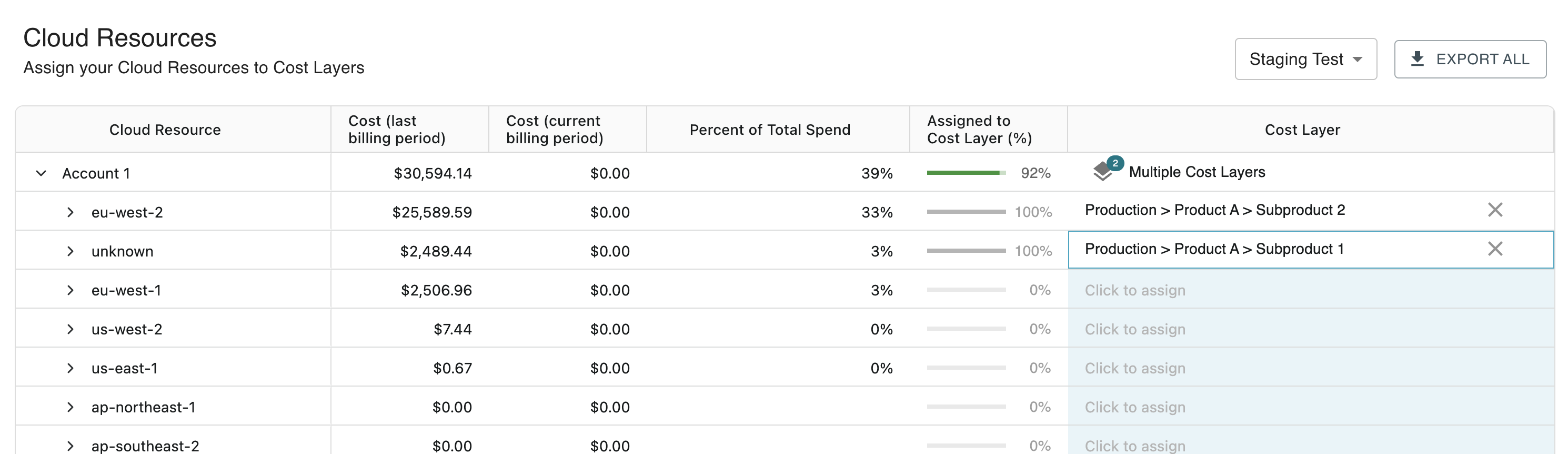Clear the Subproduct 1 cost layer assignment

pos(1495,249)
